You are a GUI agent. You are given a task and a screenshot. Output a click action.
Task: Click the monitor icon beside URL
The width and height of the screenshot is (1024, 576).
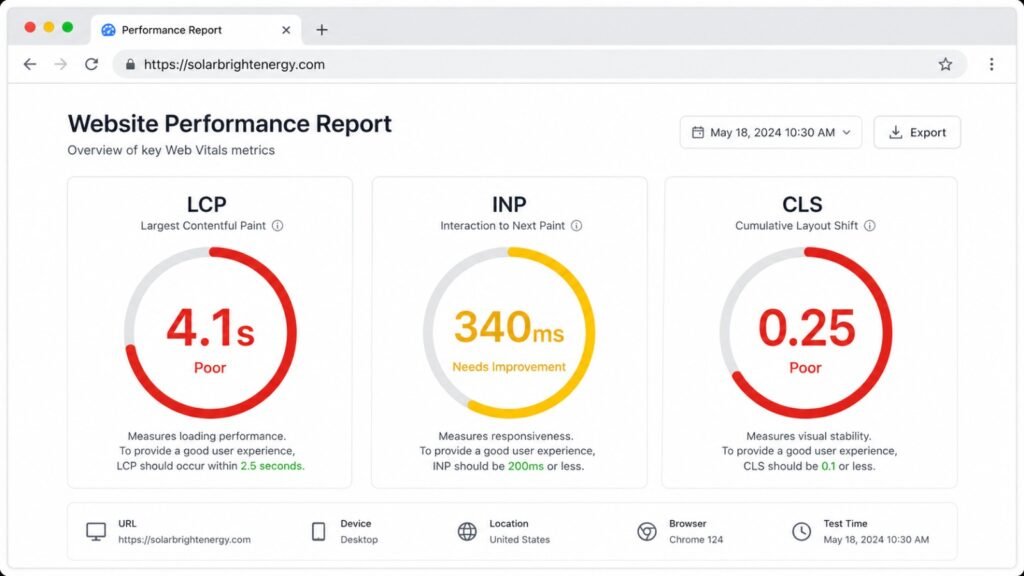[96, 532]
